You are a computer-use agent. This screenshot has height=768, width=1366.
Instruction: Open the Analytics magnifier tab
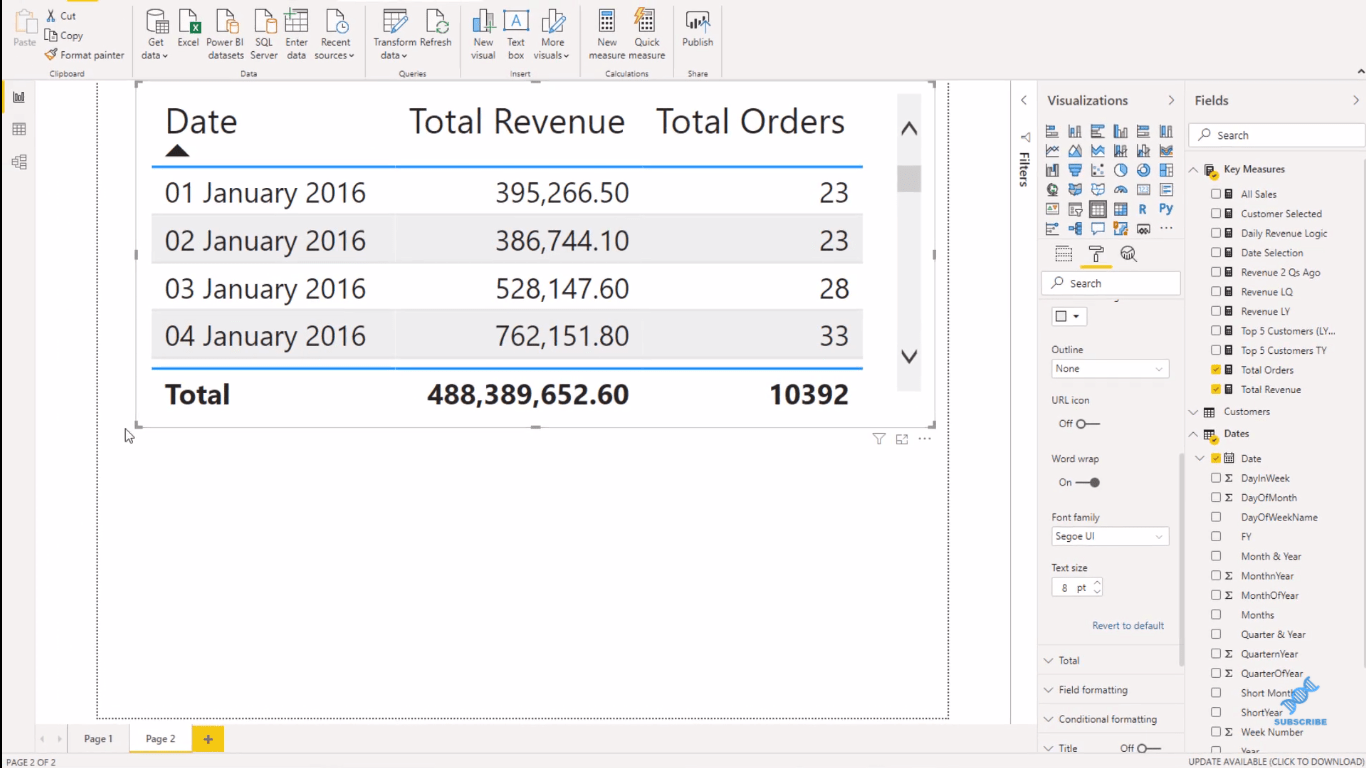pos(1128,254)
